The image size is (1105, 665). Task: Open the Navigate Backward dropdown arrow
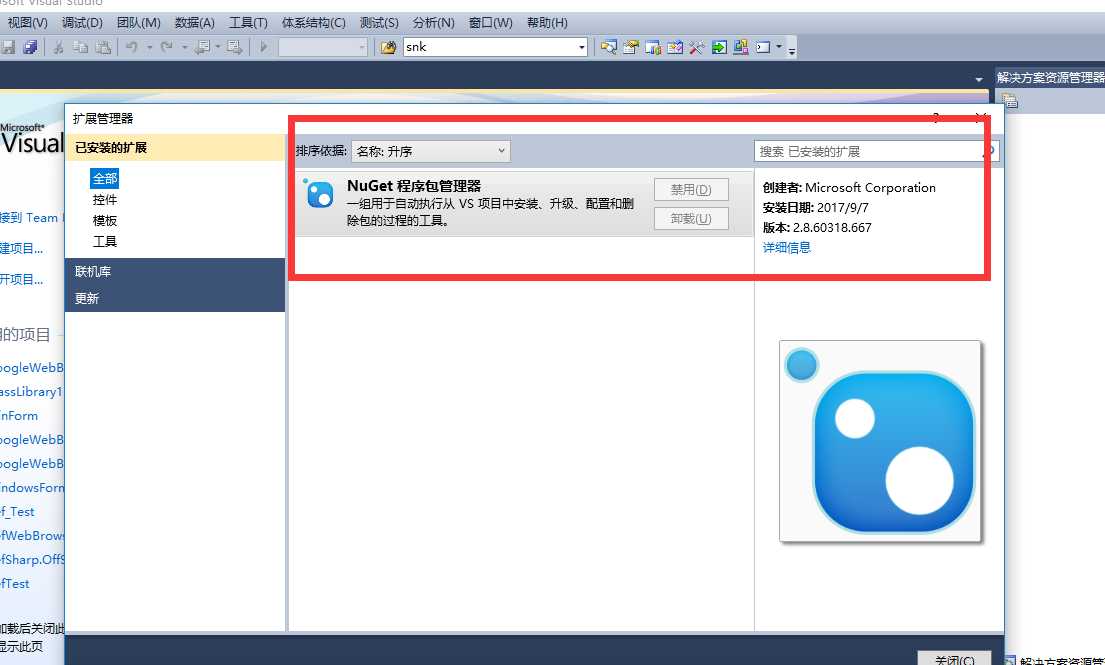tap(218, 47)
